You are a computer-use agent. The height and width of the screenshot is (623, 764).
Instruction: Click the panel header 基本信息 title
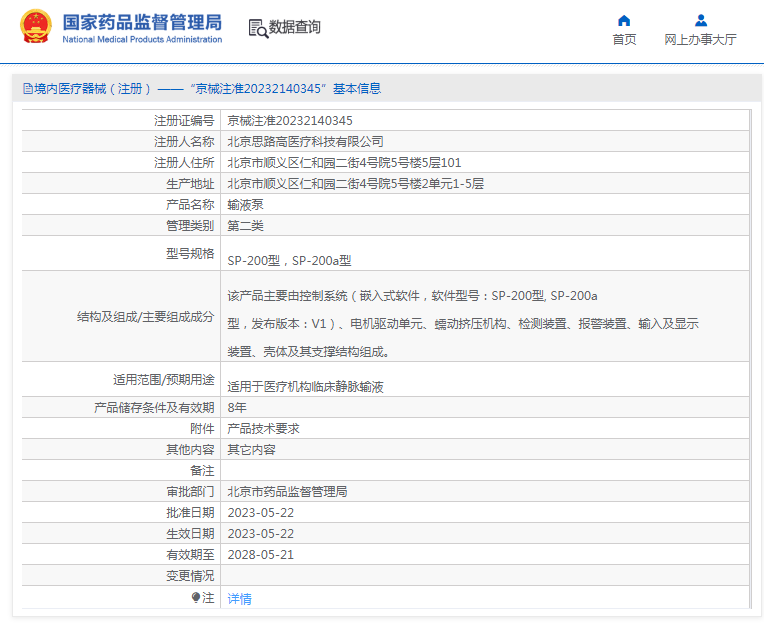357,89
